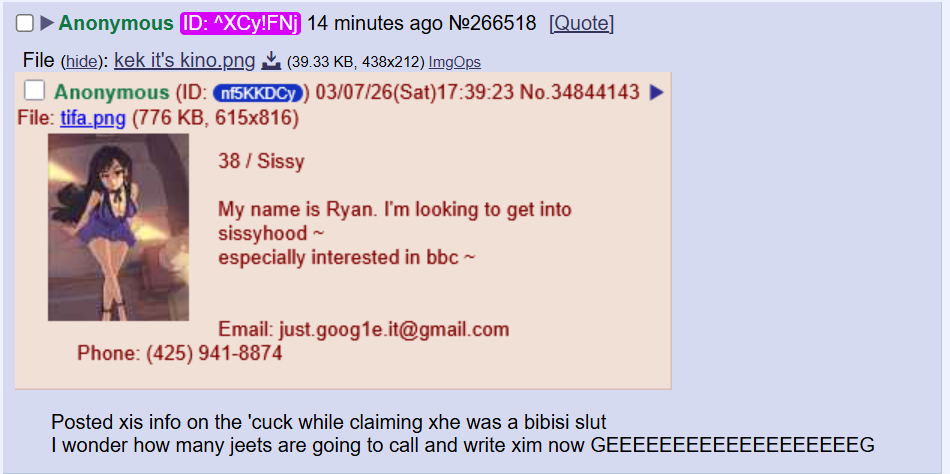Click the green Anonymous name in the embedded post
Image resolution: width=950 pixels, height=474 pixels.
[111, 93]
